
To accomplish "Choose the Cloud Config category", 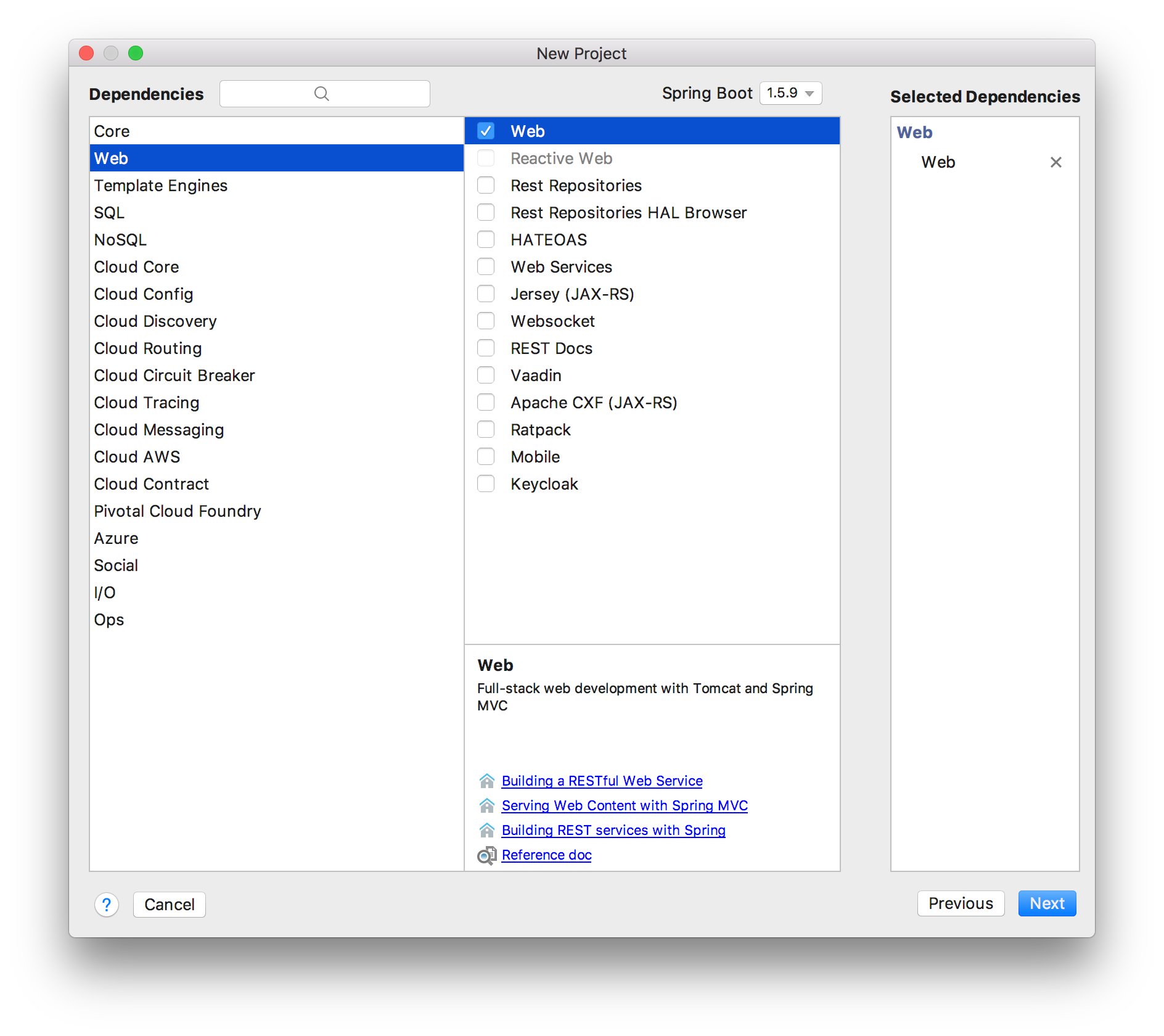I will [x=276, y=294].
